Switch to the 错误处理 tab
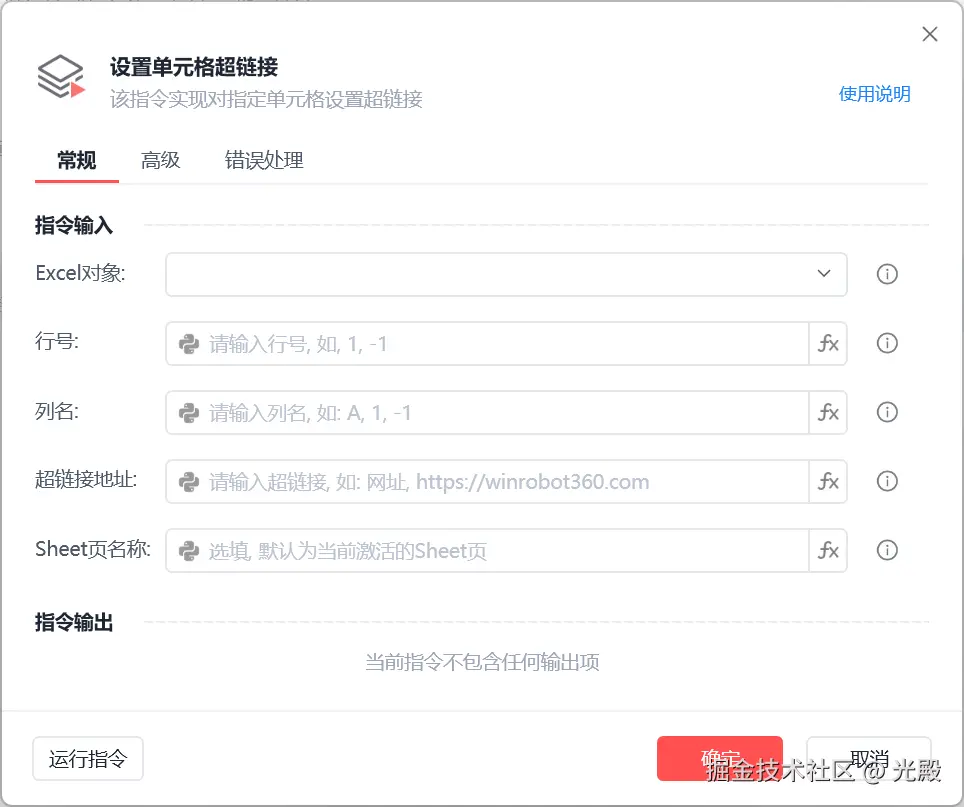 (264, 160)
